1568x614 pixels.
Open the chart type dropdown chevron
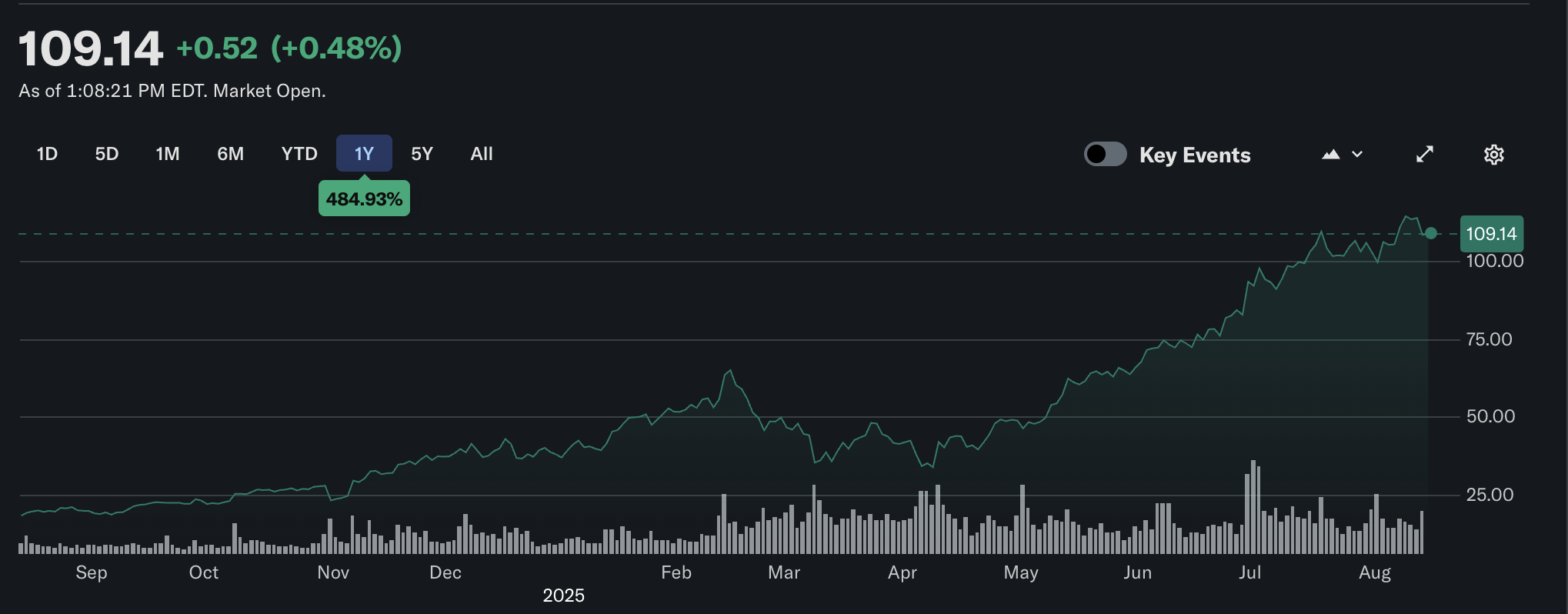[x=1357, y=155]
